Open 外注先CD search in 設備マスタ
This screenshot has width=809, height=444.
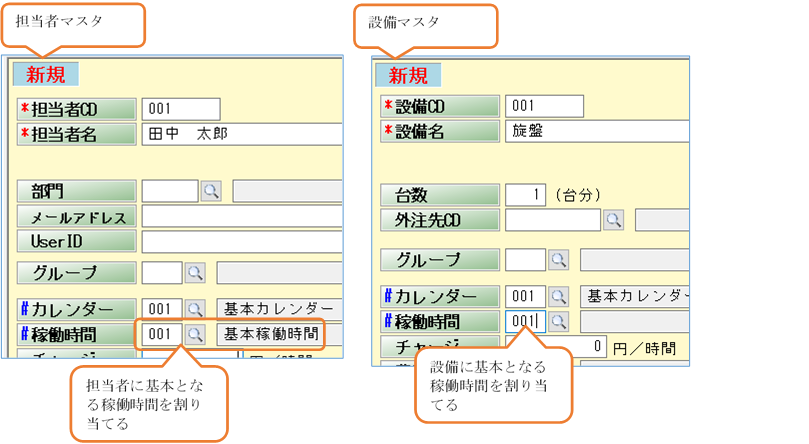pos(613,220)
